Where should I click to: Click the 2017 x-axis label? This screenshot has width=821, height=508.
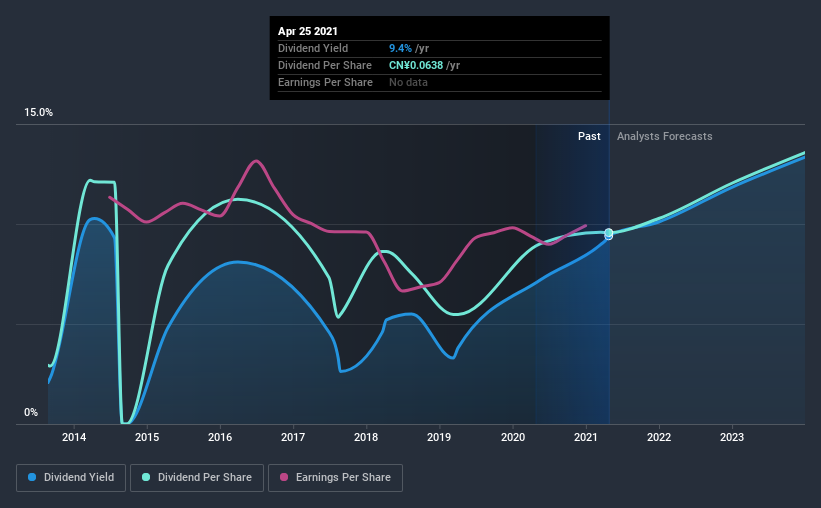[293, 437]
